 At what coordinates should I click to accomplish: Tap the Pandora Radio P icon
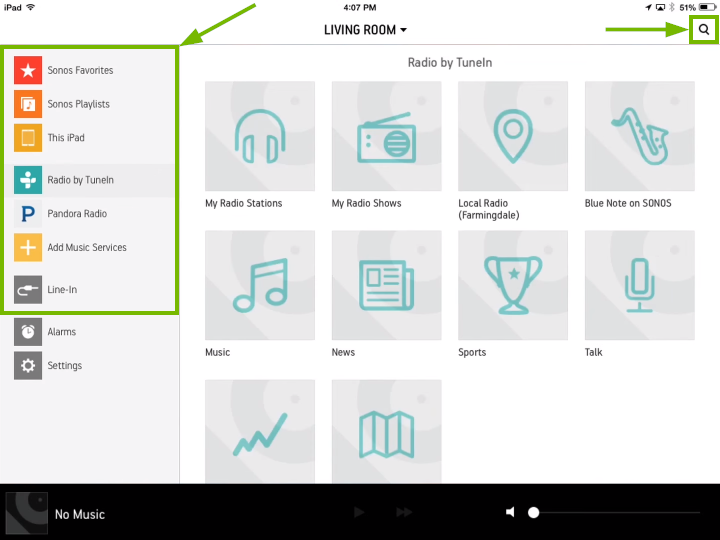tap(28, 214)
